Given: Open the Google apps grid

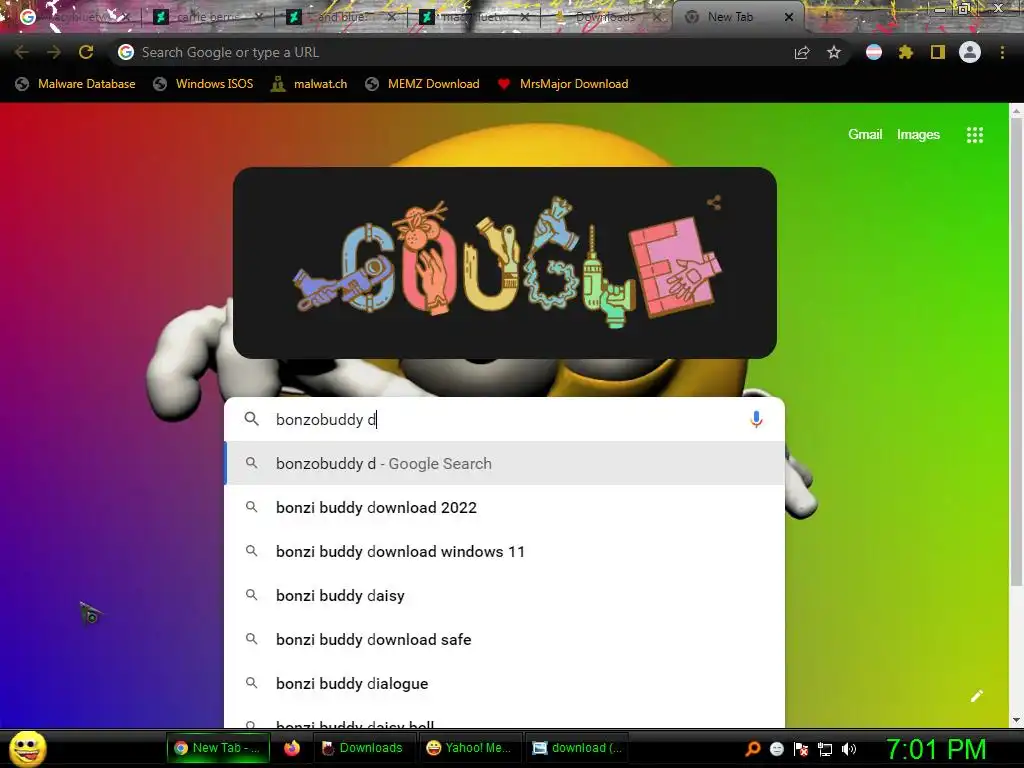Looking at the screenshot, I should click(975, 135).
